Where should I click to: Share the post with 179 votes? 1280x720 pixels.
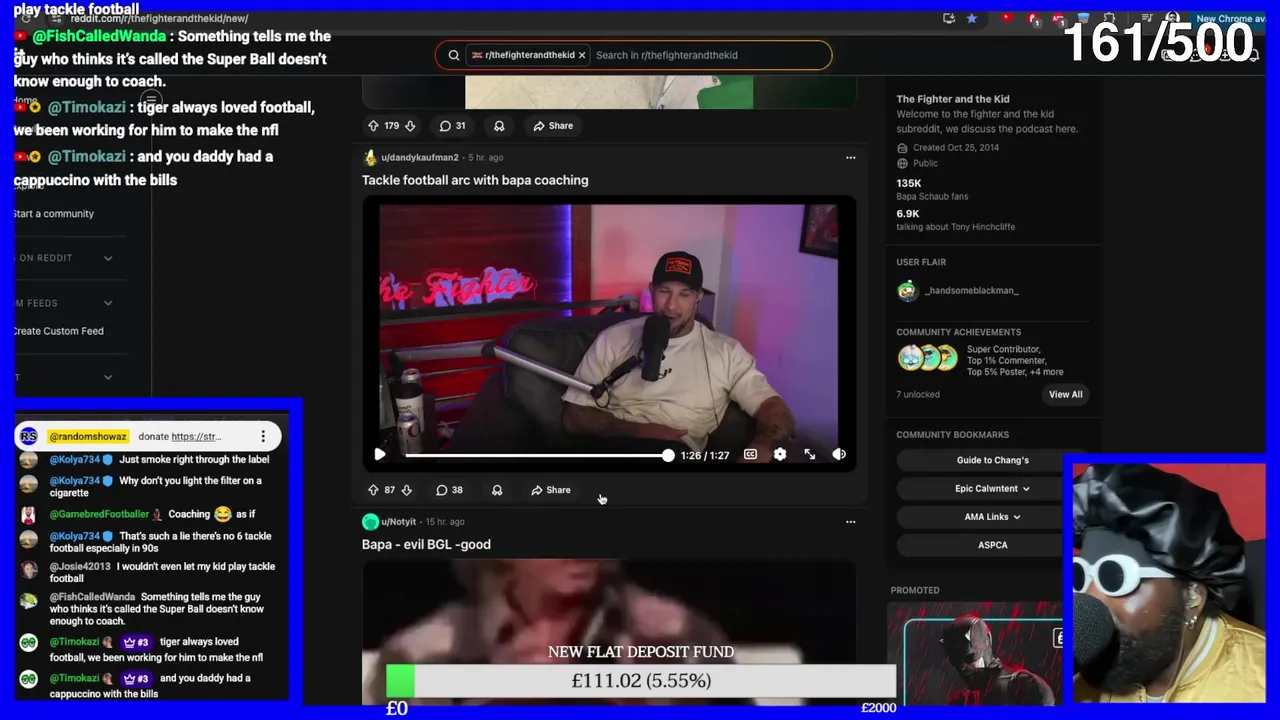[553, 126]
